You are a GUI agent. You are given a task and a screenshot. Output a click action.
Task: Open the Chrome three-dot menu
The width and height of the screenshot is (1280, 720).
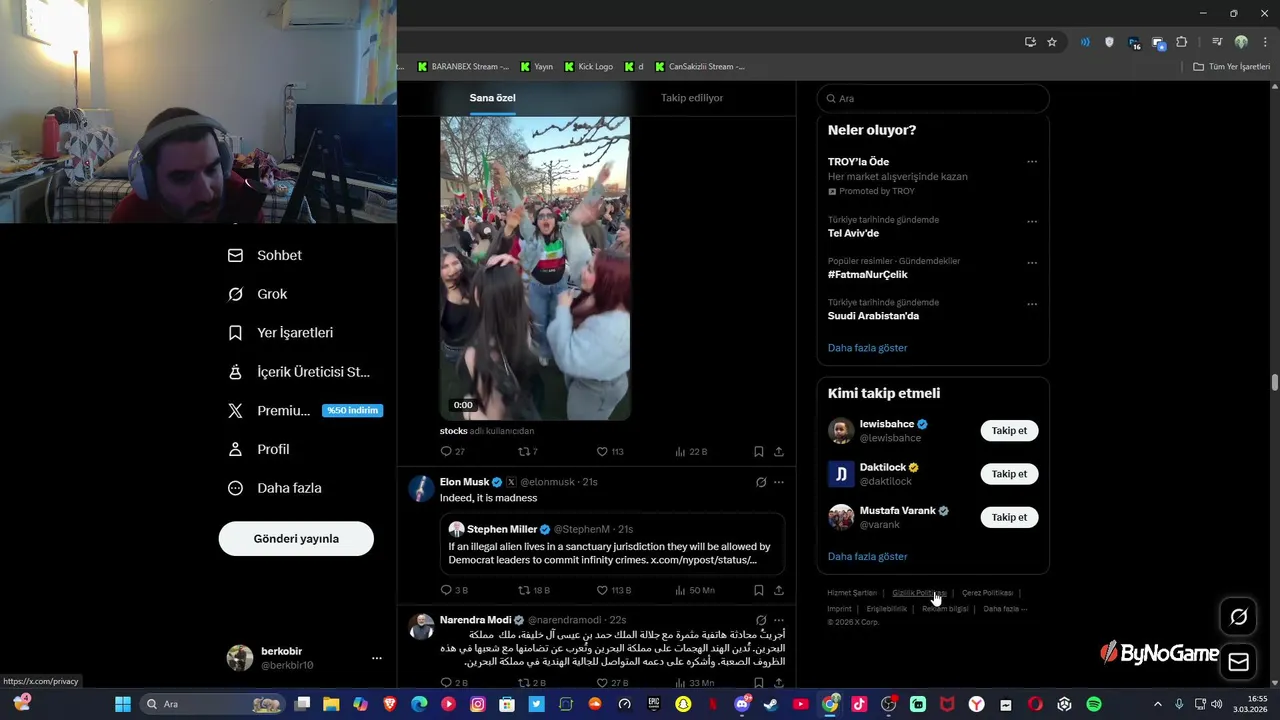tap(1265, 42)
